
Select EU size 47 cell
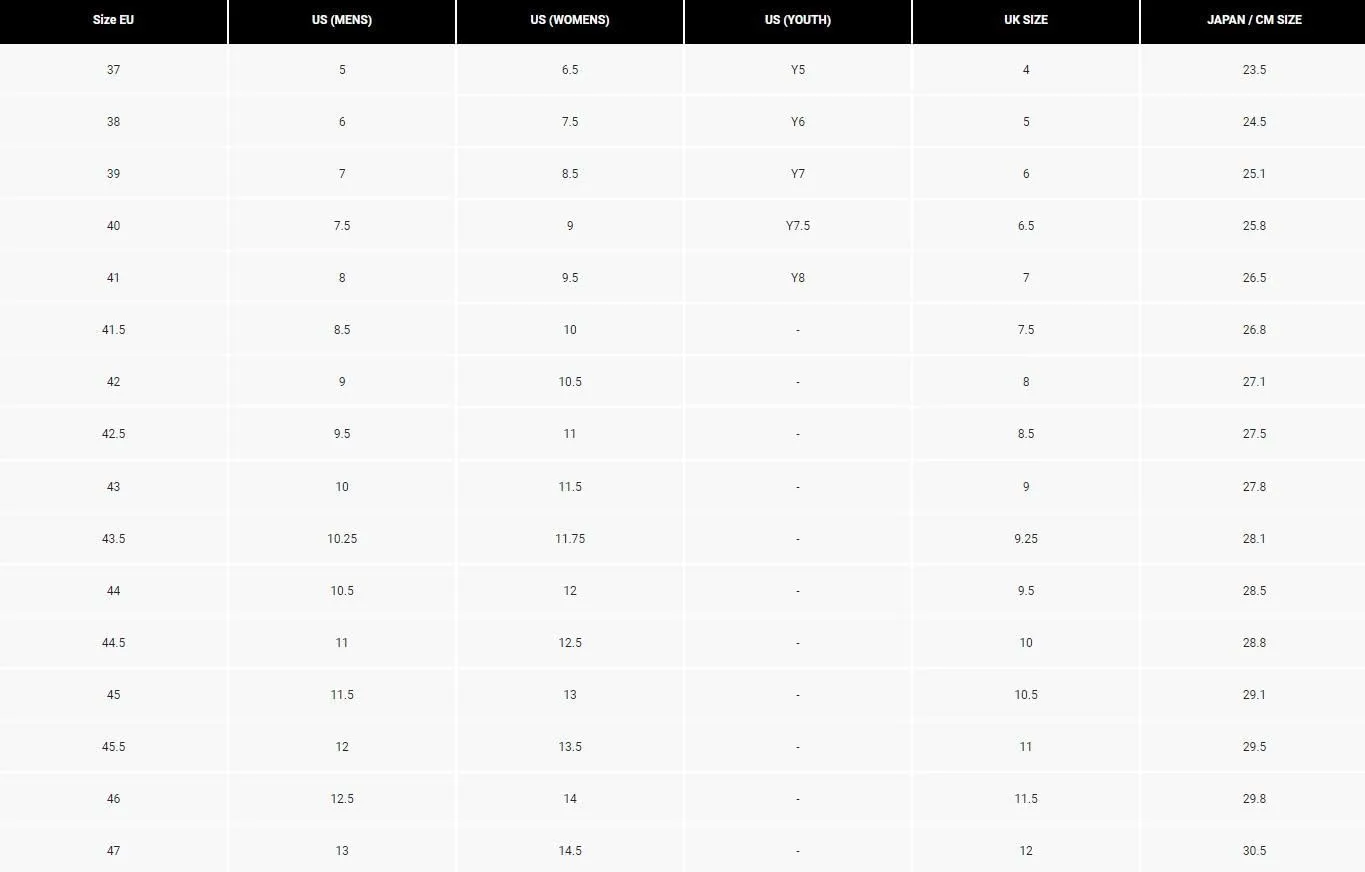click(113, 851)
